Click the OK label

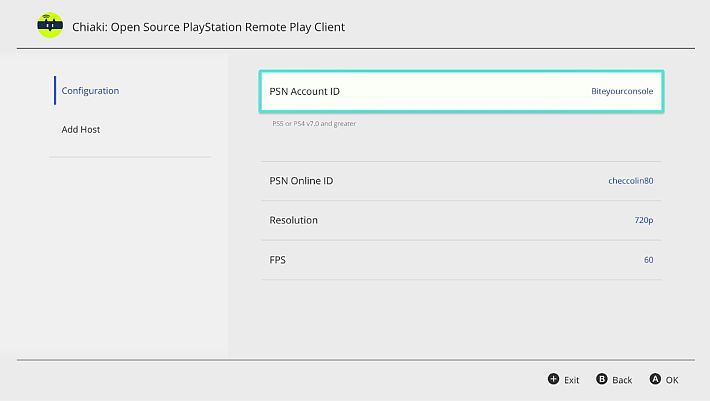click(672, 380)
